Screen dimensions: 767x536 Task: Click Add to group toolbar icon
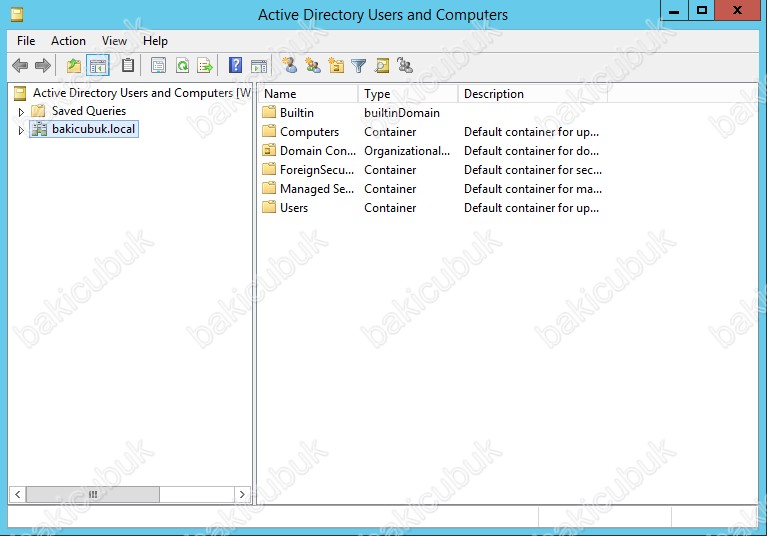[x=405, y=65]
